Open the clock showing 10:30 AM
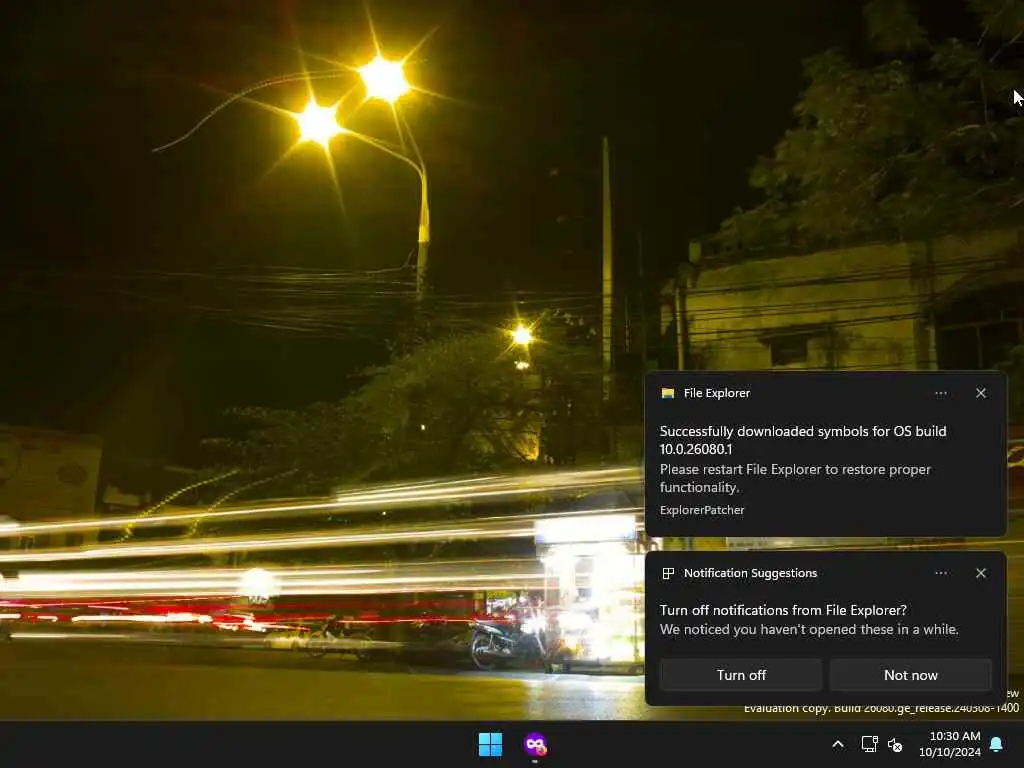The height and width of the screenshot is (768, 1024). tap(954, 737)
